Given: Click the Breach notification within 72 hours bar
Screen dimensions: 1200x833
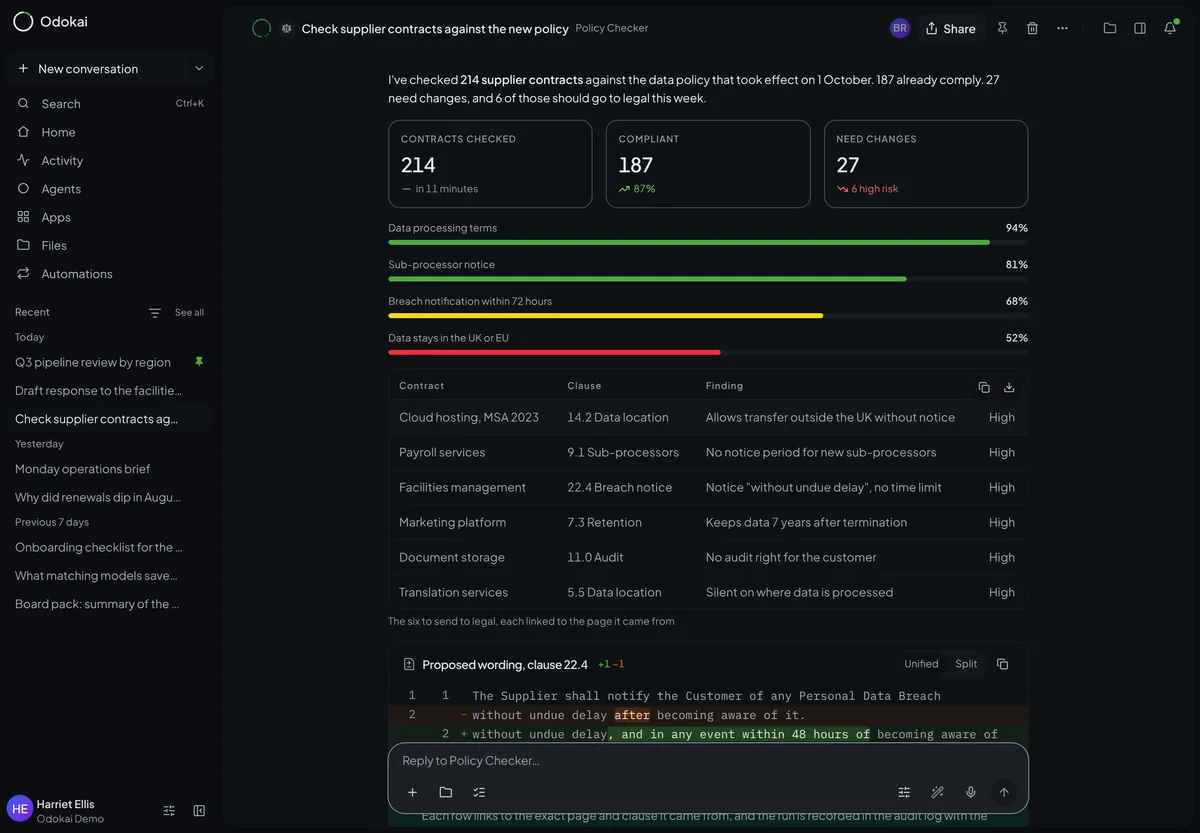Looking at the screenshot, I should pyautogui.click(x=708, y=315).
